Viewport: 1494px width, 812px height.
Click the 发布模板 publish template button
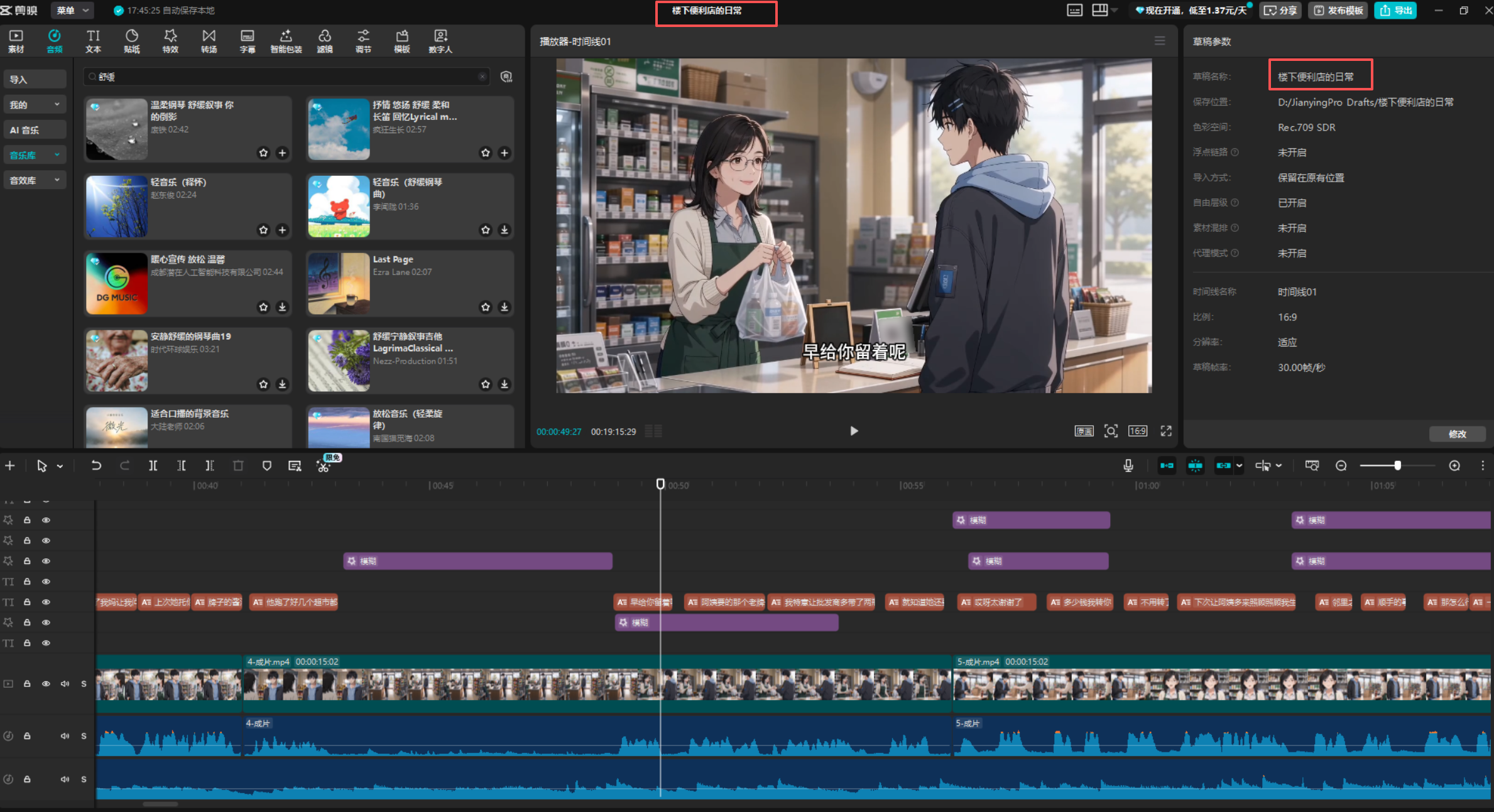(1338, 10)
